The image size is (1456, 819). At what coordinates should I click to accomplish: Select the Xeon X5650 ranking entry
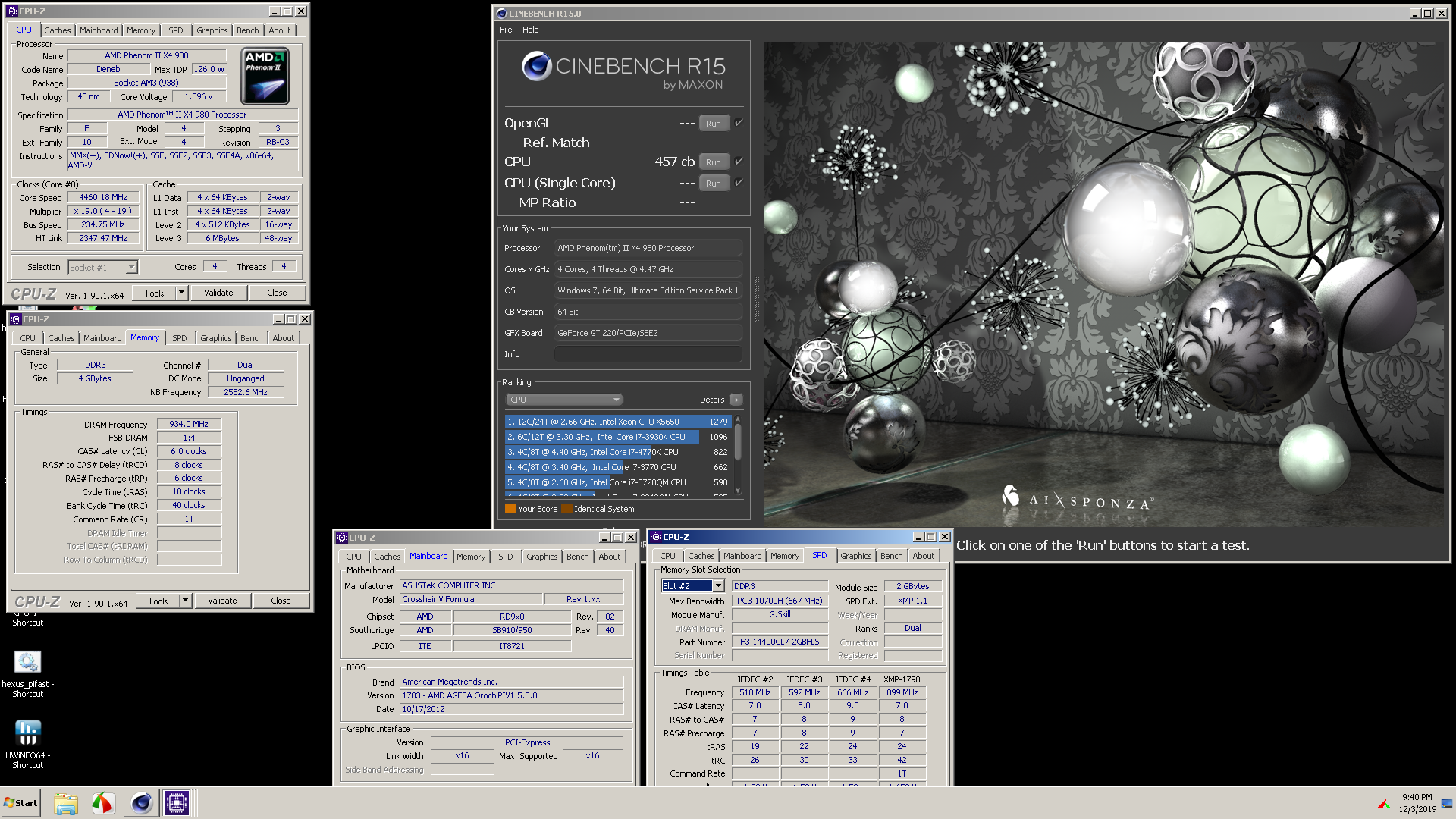coord(617,422)
